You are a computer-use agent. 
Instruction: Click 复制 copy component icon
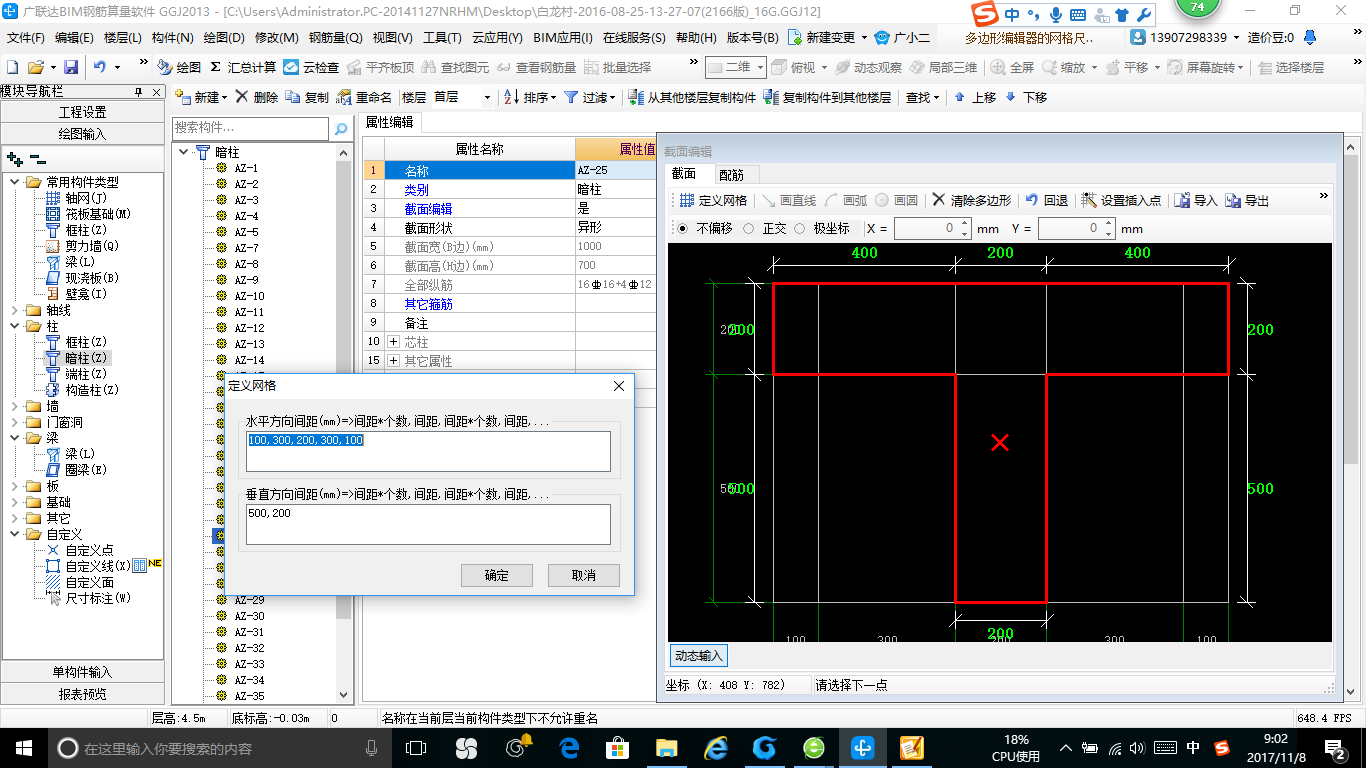point(307,97)
